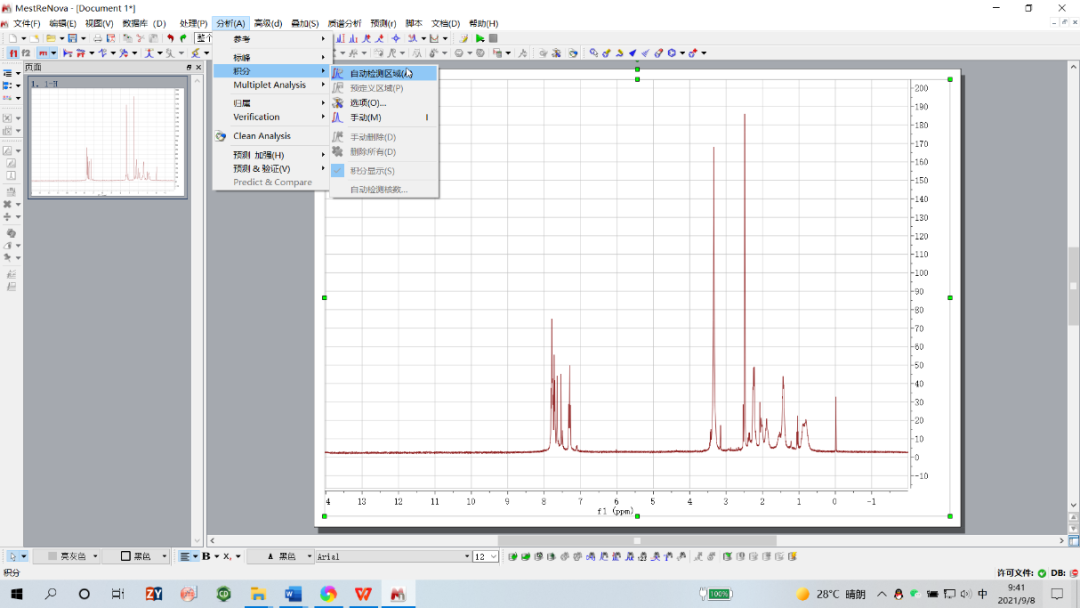Click the 28°C 晴朗 weather widget
The width and height of the screenshot is (1080, 608).
pyautogui.click(x=831, y=594)
